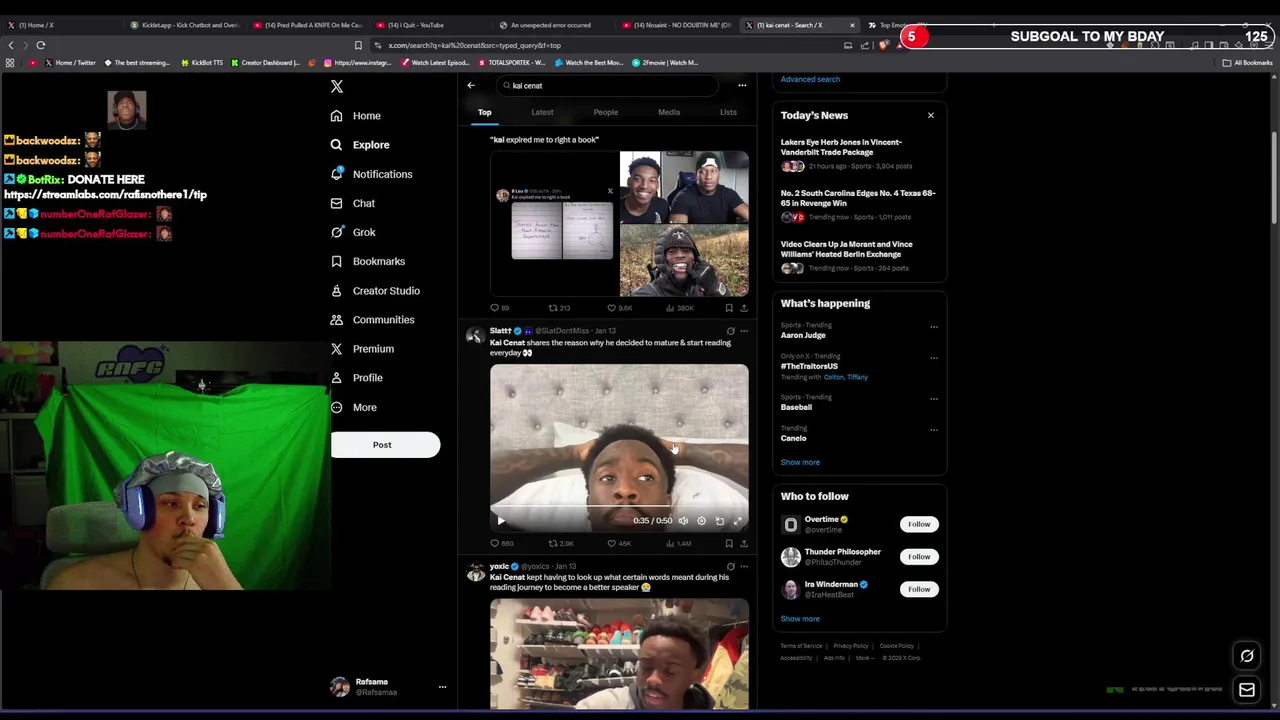Open Ja Morant Vince Williams video story
Image resolution: width=1280 pixels, height=720 pixels.
(858, 256)
